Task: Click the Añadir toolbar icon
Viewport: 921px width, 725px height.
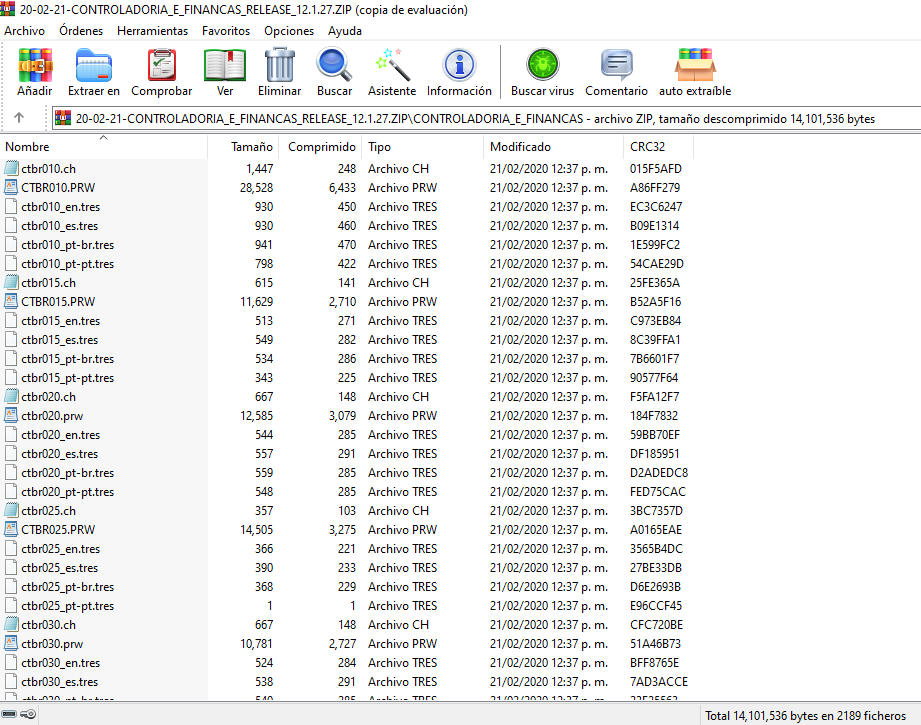Action: [35, 65]
